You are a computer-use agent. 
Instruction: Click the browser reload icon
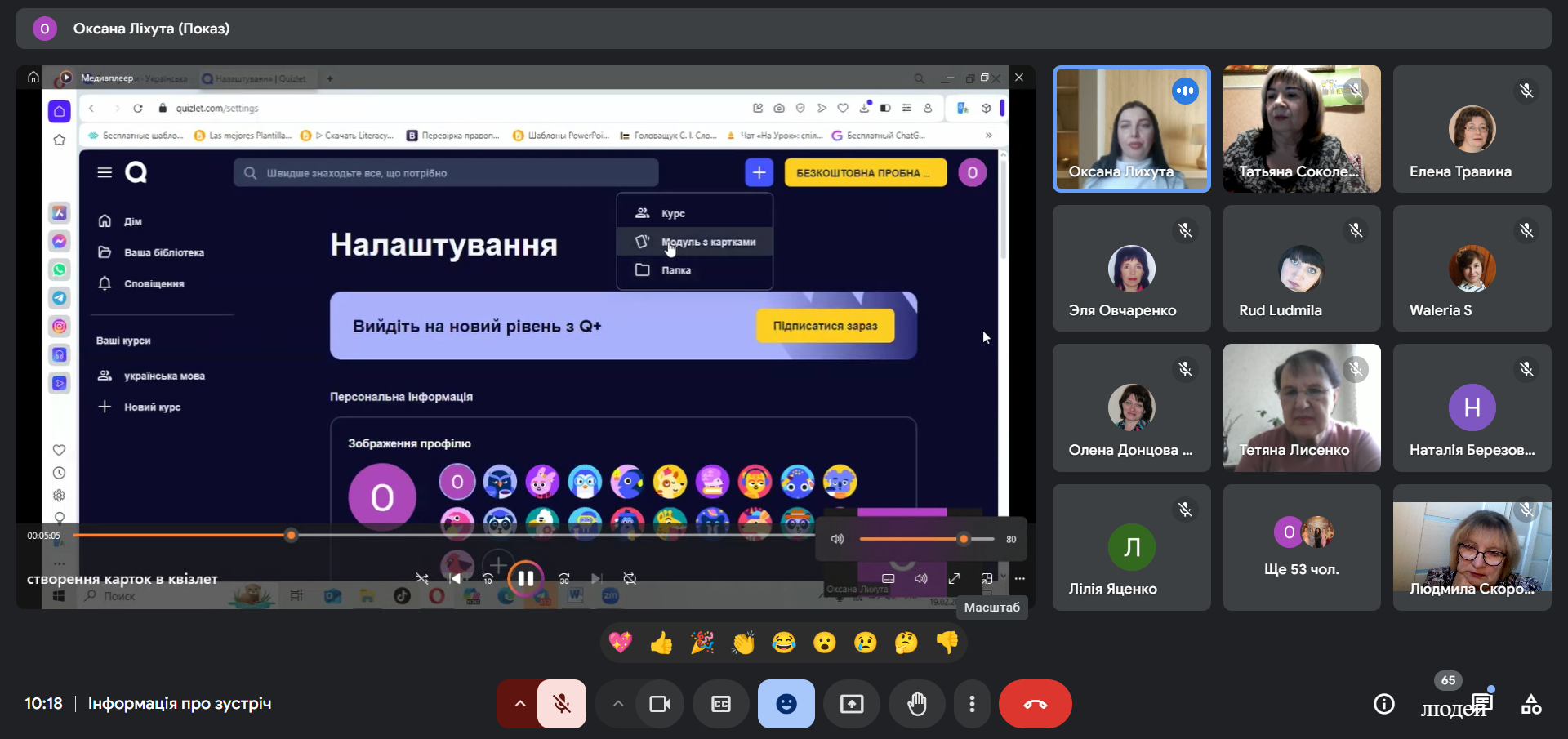point(138,108)
